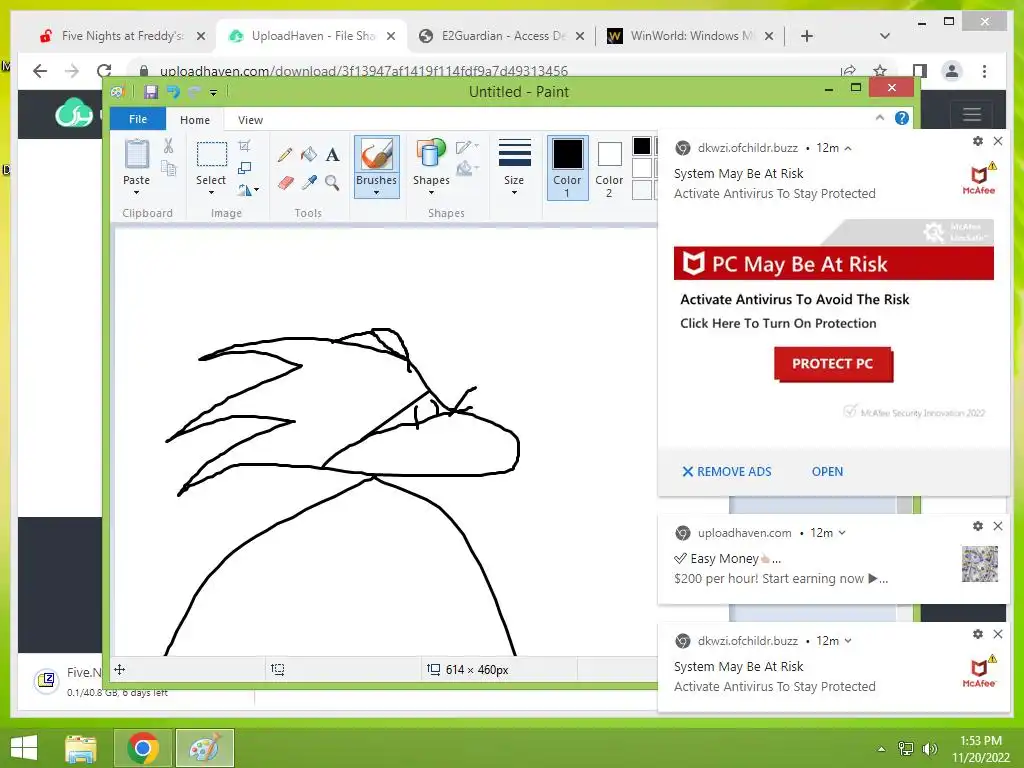The image size is (1024, 768).
Task: Click the Copy icon in Clipboard group
Action: 168,169
